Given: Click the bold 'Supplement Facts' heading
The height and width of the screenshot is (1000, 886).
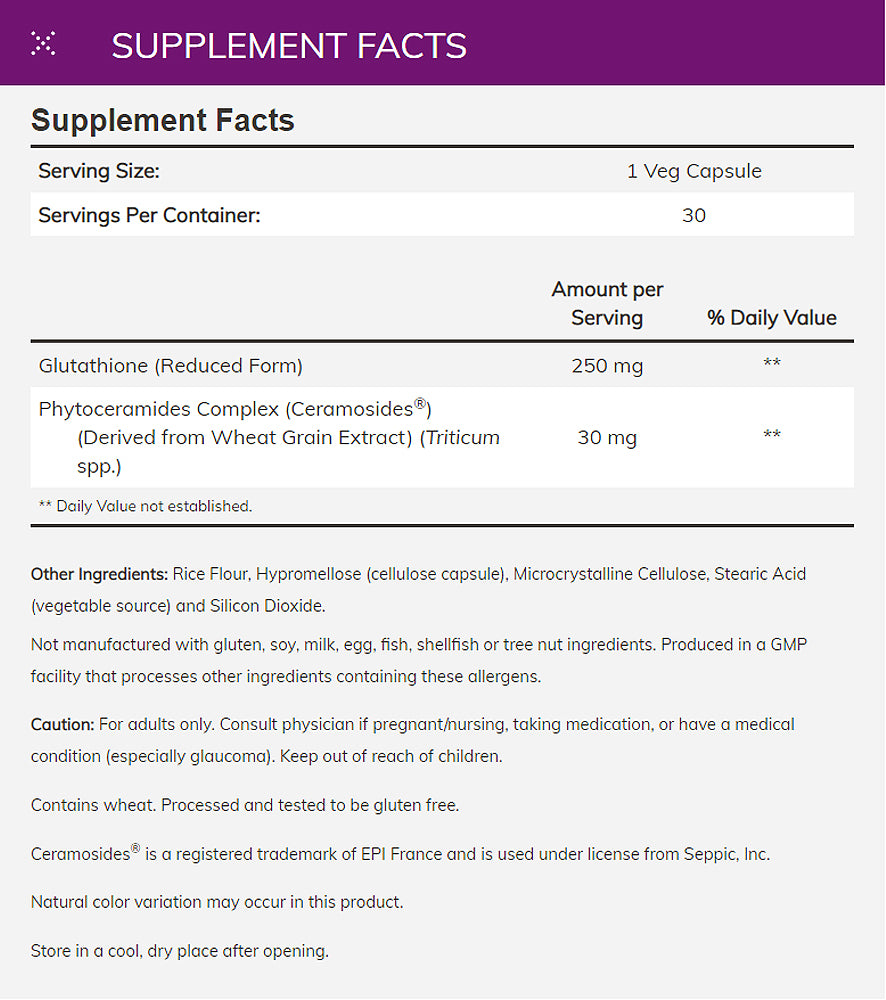Looking at the screenshot, I should [x=163, y=121].
